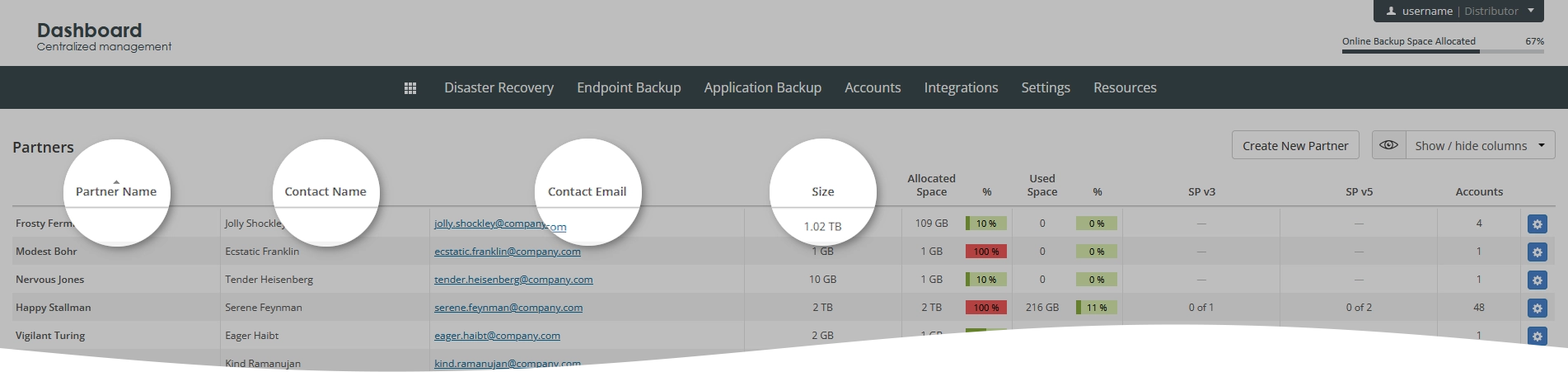Screen dimensions: 1568x372
Task: Click the Used Space column header
Action: 1042,185
